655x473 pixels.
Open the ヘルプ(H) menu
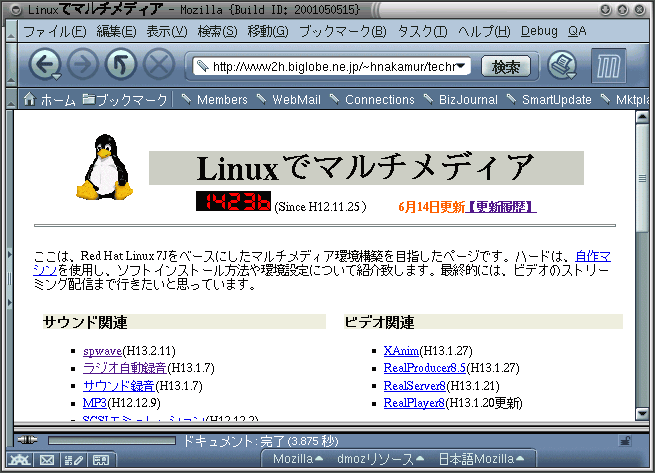[x=484, y=31]
